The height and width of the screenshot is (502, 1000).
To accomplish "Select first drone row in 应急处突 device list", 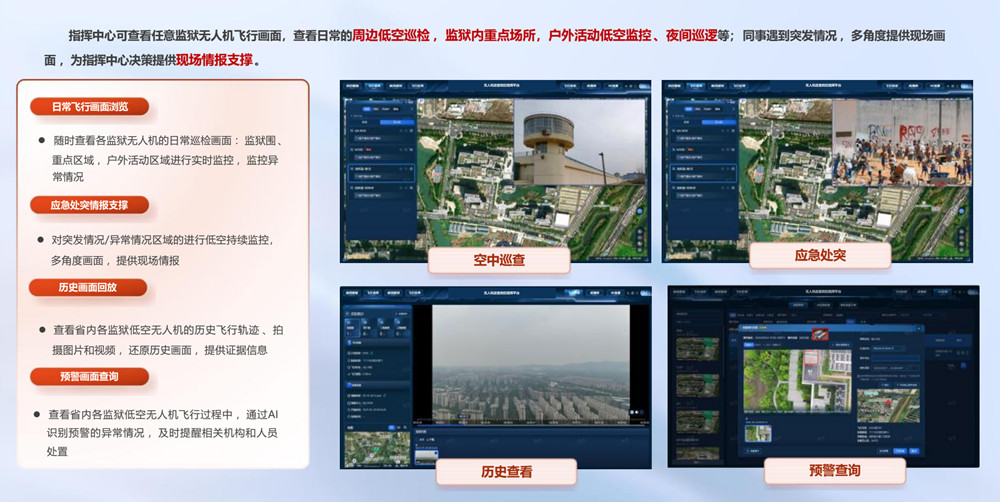I will 705,135.
